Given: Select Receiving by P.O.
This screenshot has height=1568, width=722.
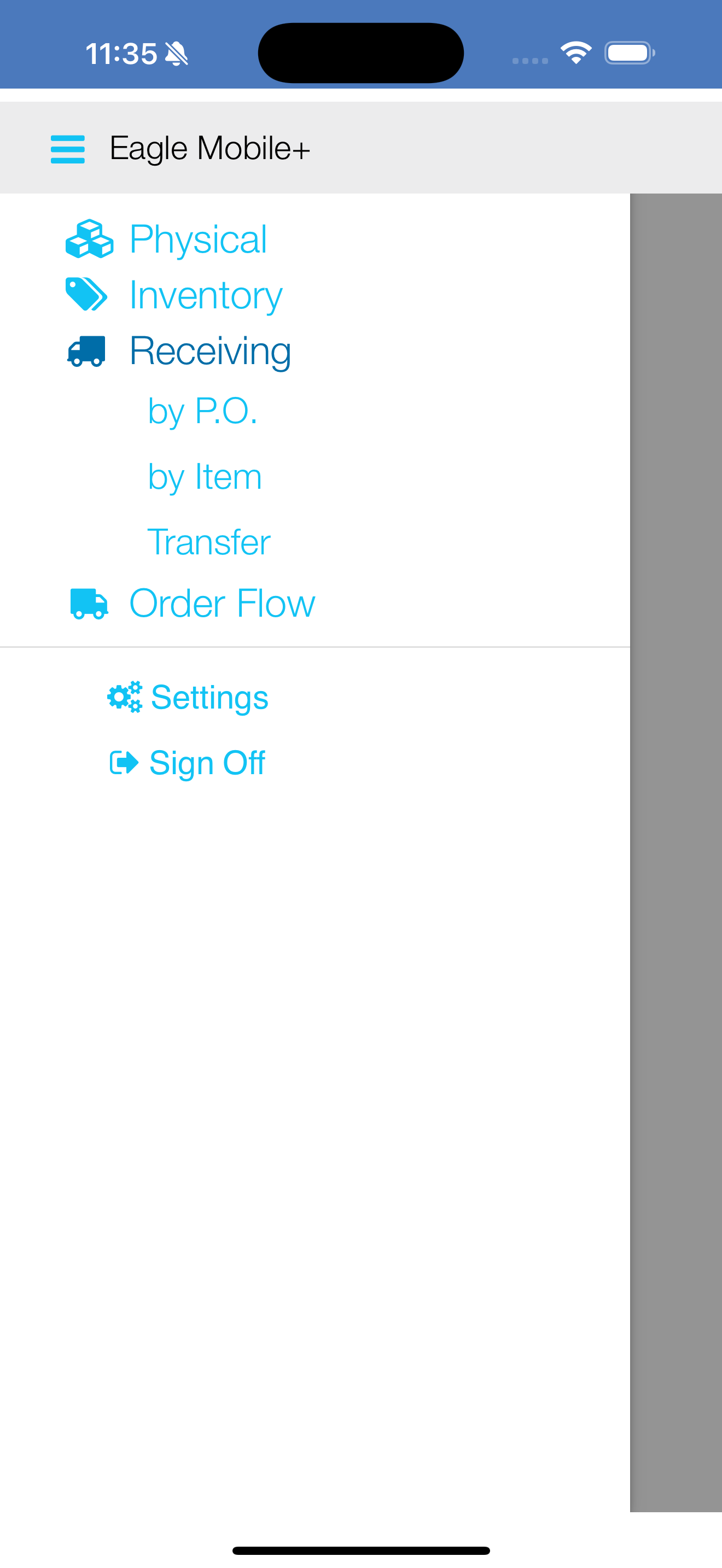Looking at the screenshot, I should coord(203,411).
